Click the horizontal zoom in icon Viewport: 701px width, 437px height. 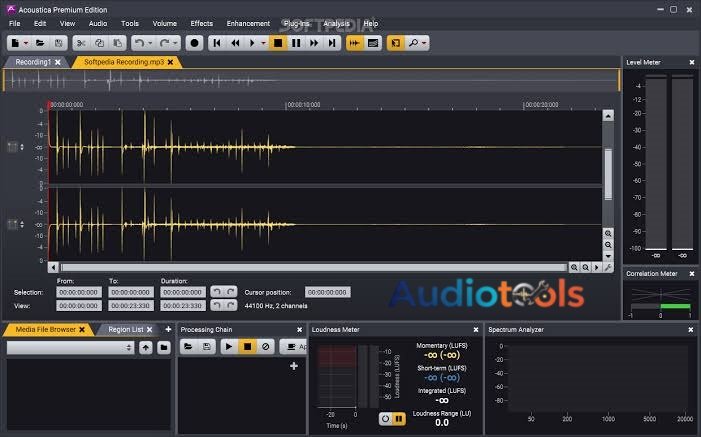[574, 267]
